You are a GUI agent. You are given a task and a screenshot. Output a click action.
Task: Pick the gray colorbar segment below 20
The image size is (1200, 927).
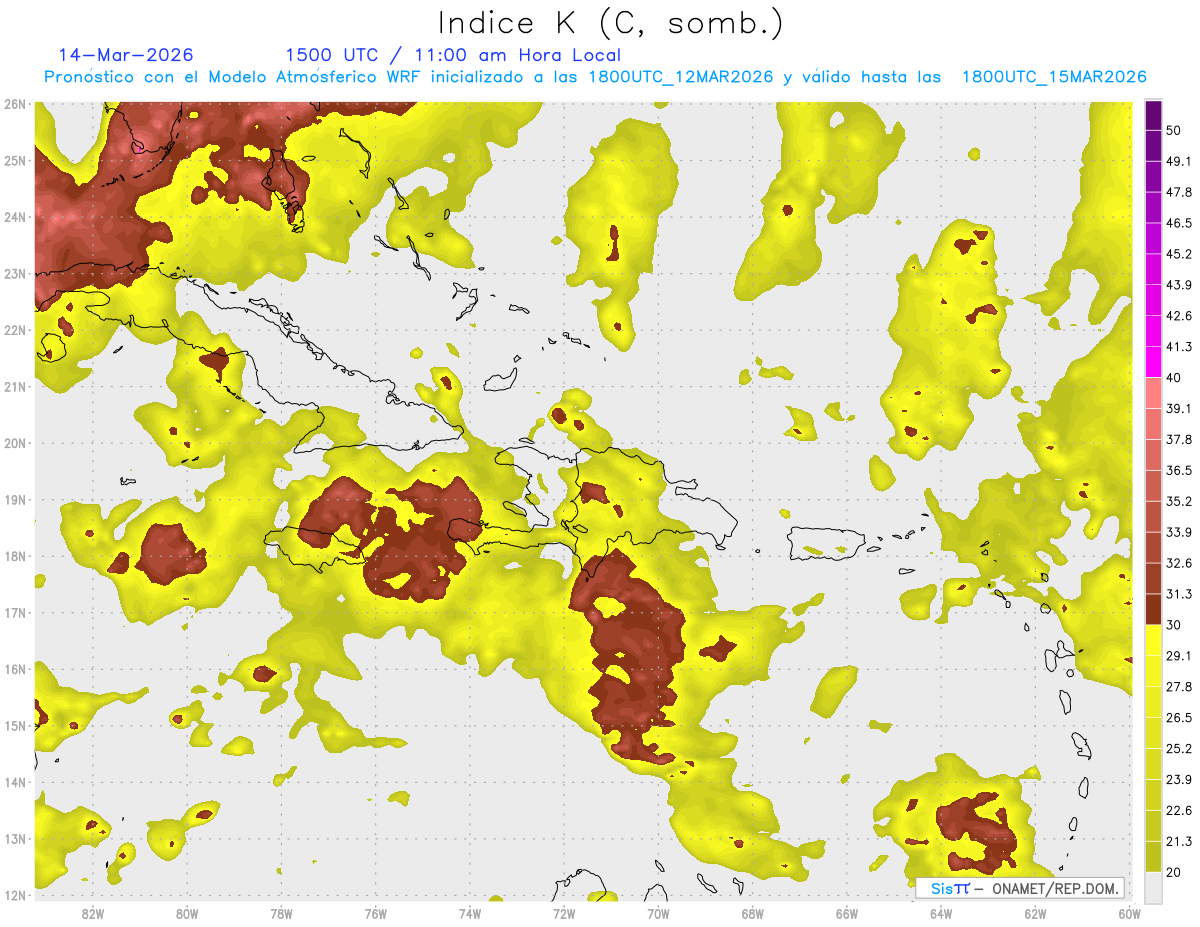(1153, 886)
